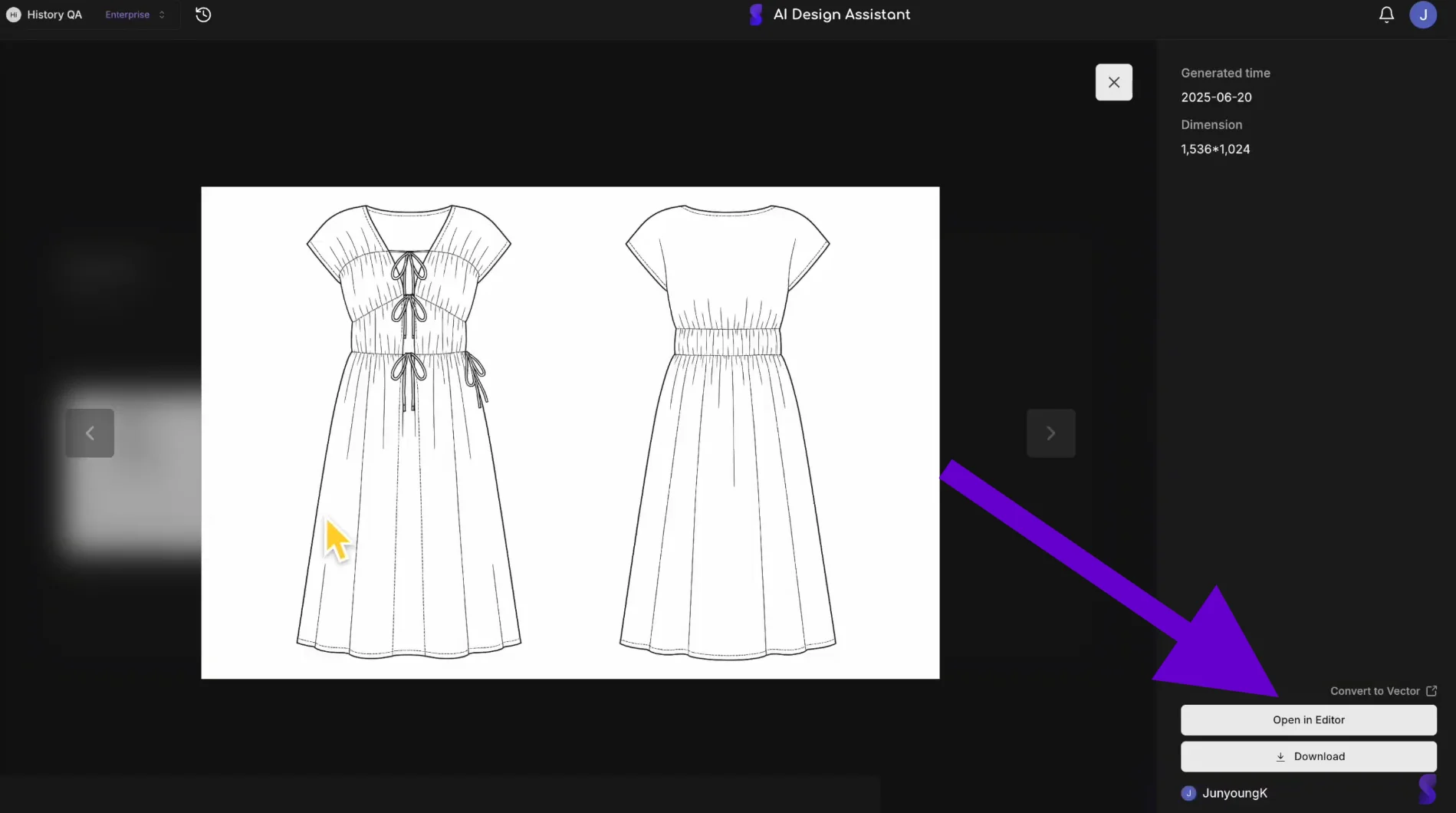Image resolution: width=1456 pixels, height=813 pixels.
Task: Click the notification bell icon
Action: [1386, 15]
